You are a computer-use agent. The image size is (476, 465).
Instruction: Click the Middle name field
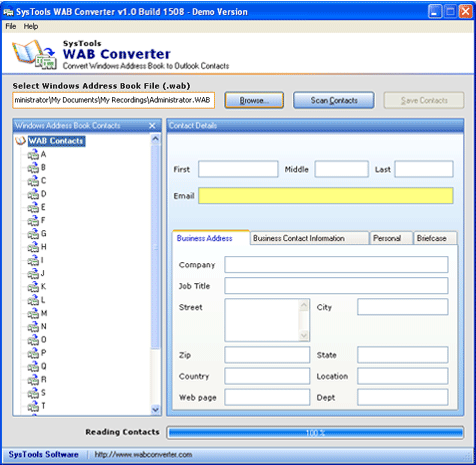[x=342, y=169]
